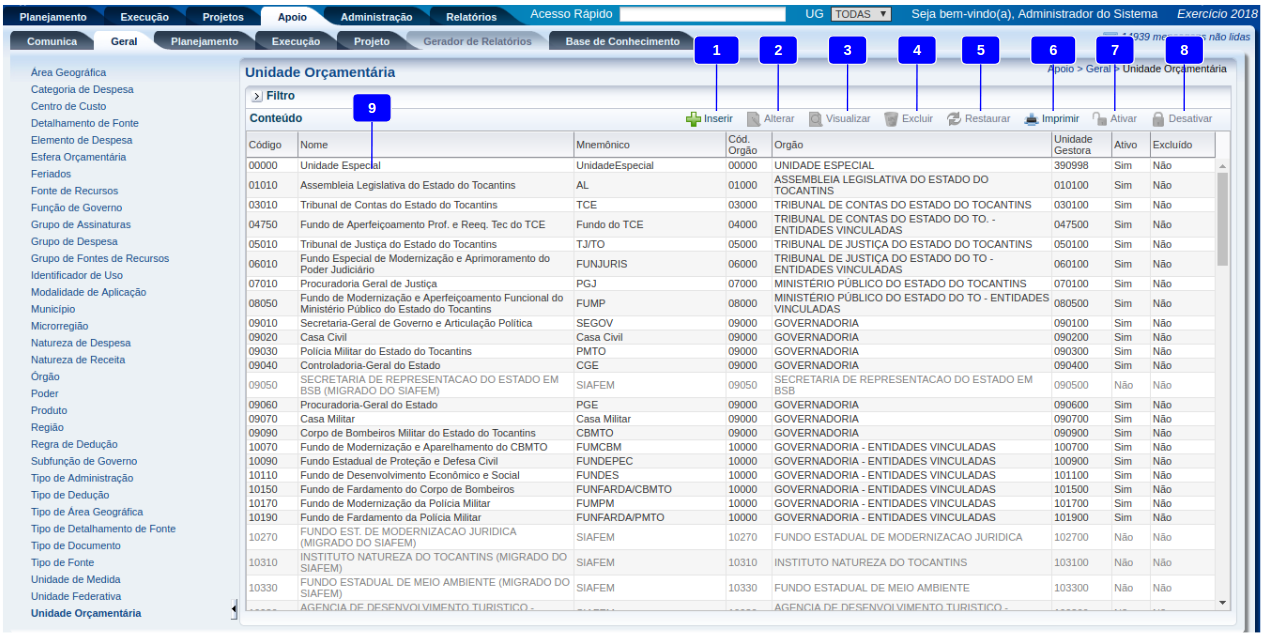Click the Visualizar magnifier icon
Image resolution: width=1261 pixels, height=633 pixels.
(816, 119)
